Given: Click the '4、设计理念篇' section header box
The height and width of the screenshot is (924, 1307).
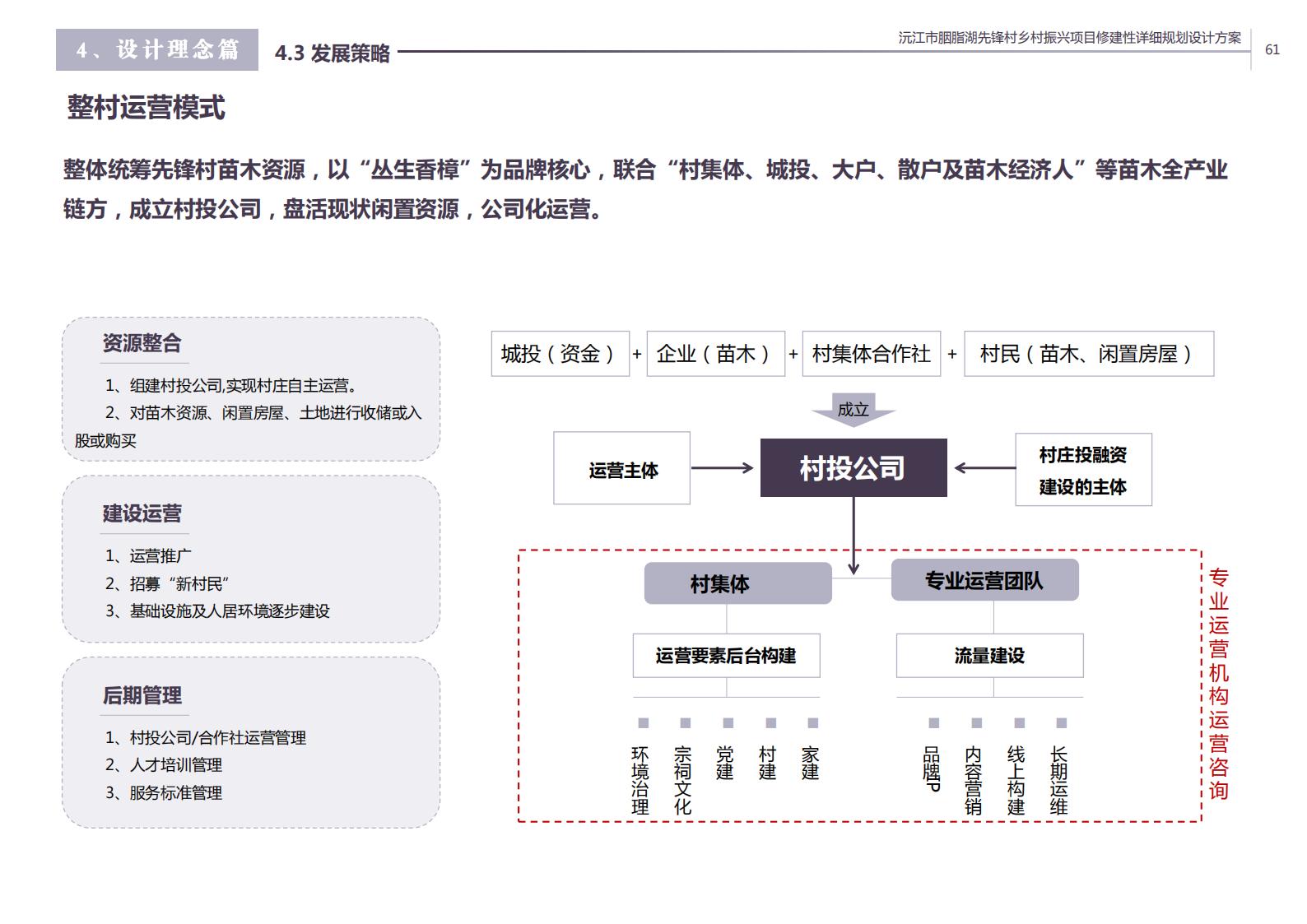Looking at the screenshot, I should click(157, 49).
